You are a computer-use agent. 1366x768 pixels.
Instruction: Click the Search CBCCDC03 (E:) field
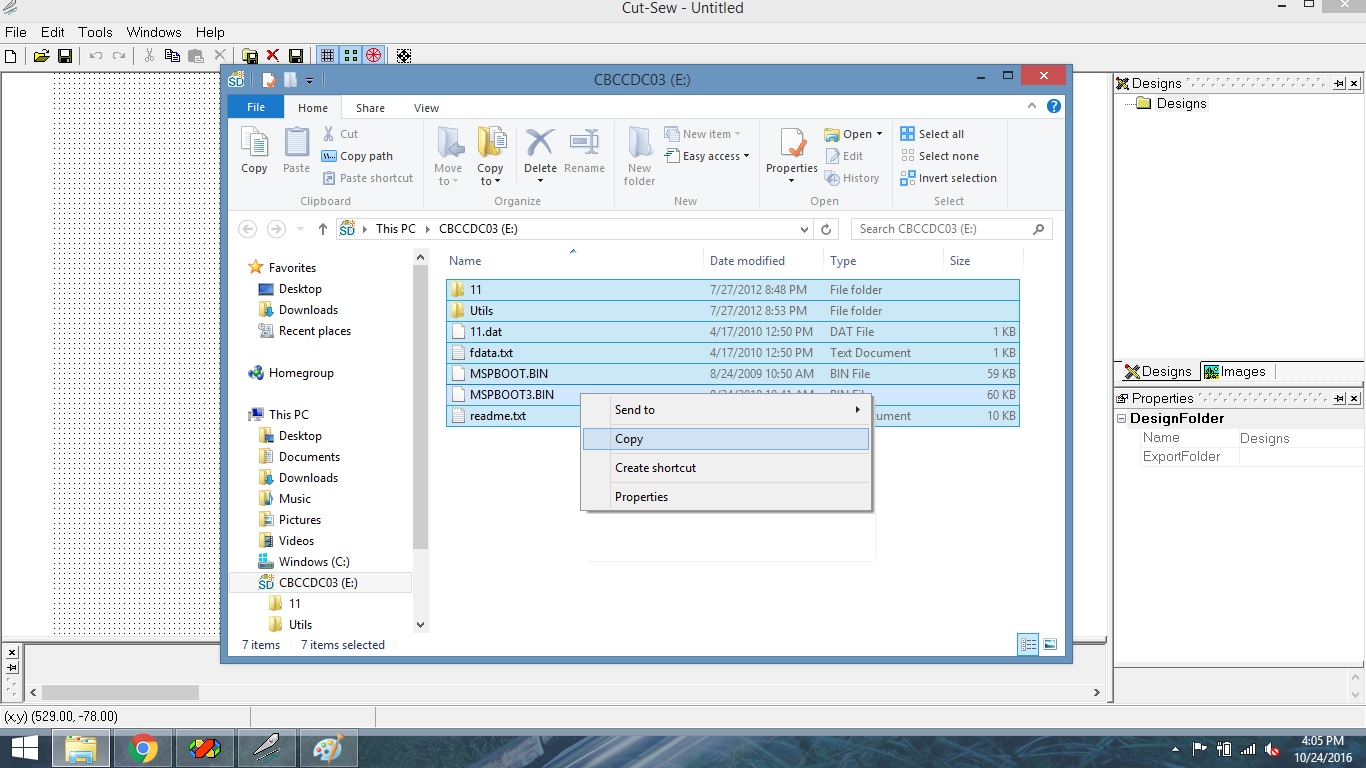[940, 229]
